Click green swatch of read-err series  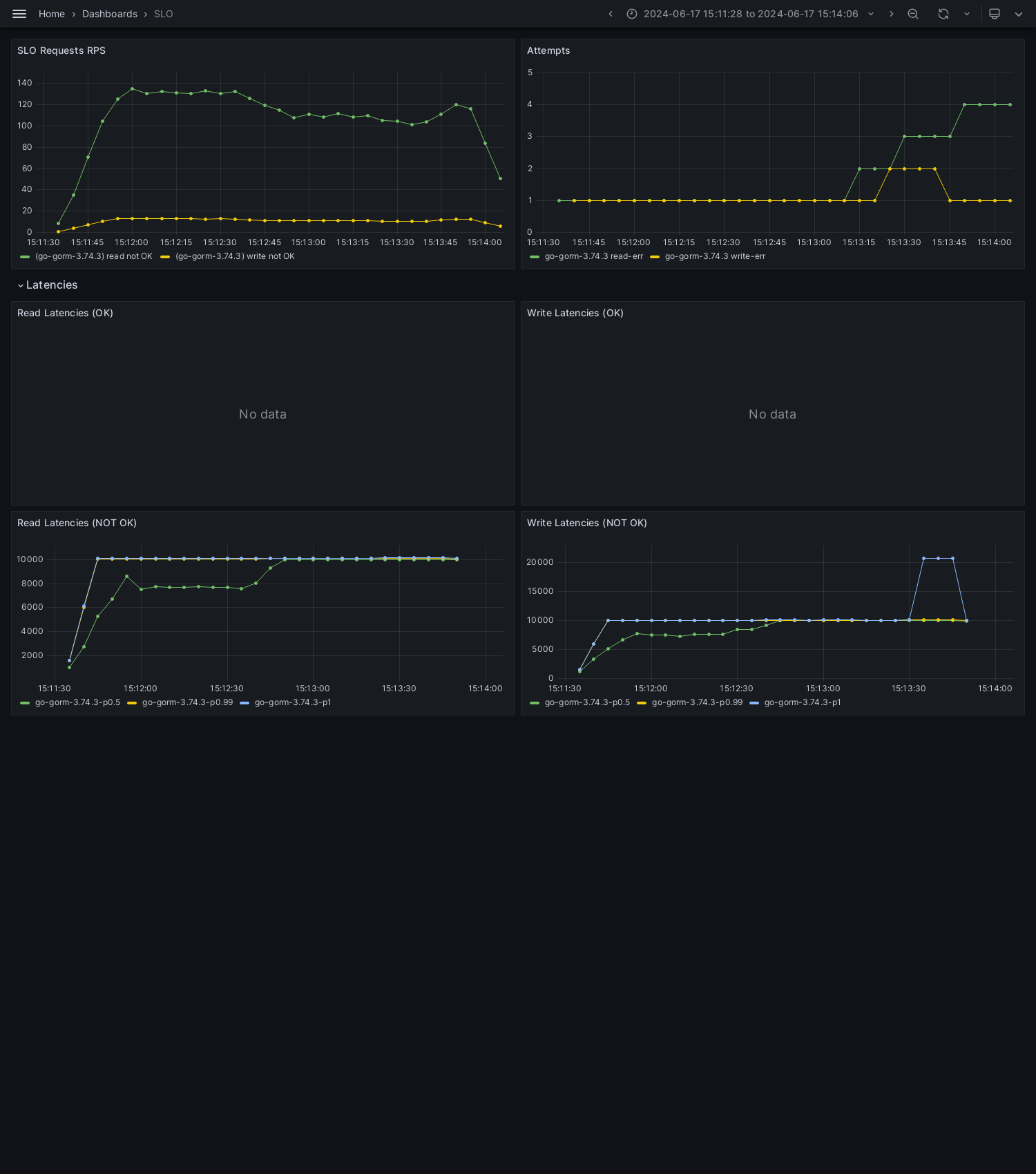pyautogui.click(x=535, y=256)
